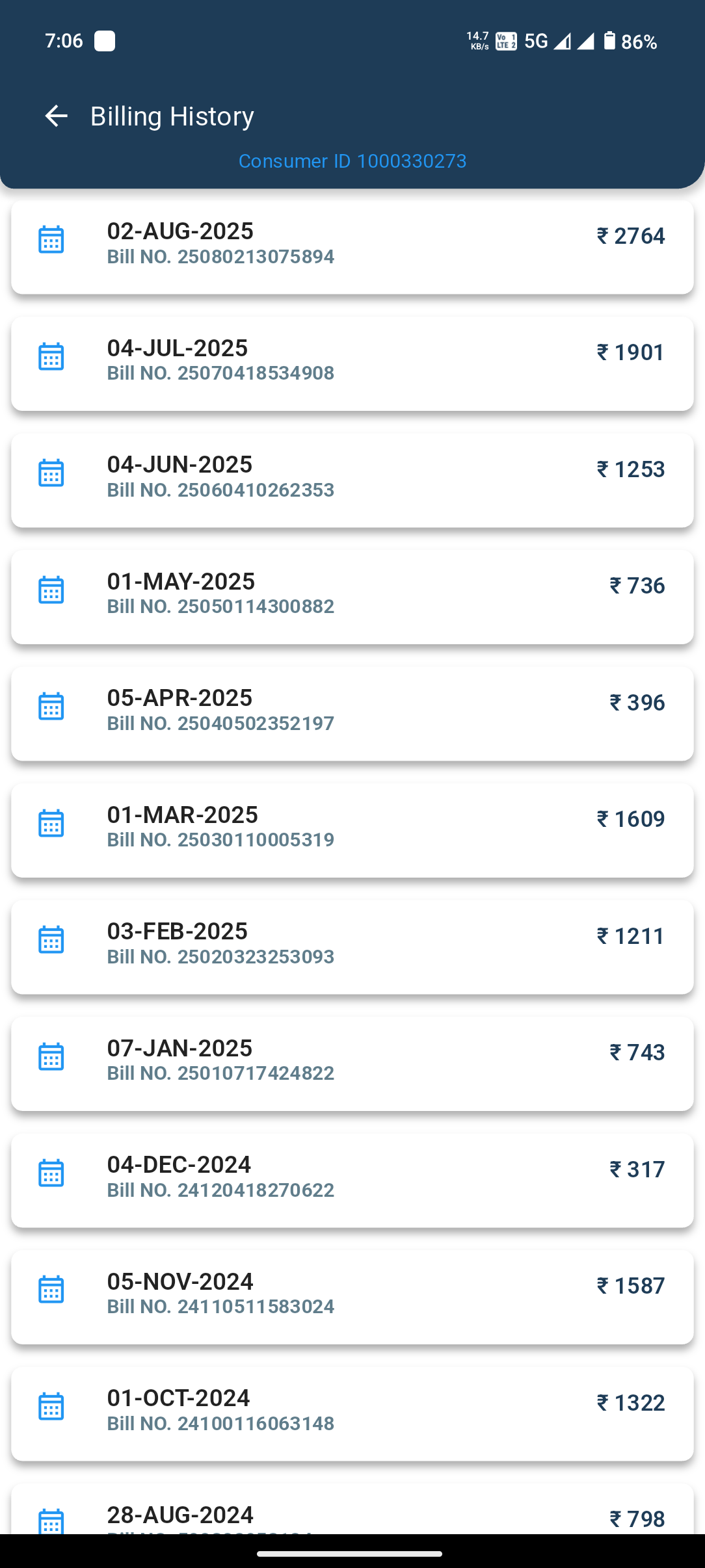The image size is (705, 1568).
Task: Select the 01-OCT-2024 bill date
Action: (179, 1398)
